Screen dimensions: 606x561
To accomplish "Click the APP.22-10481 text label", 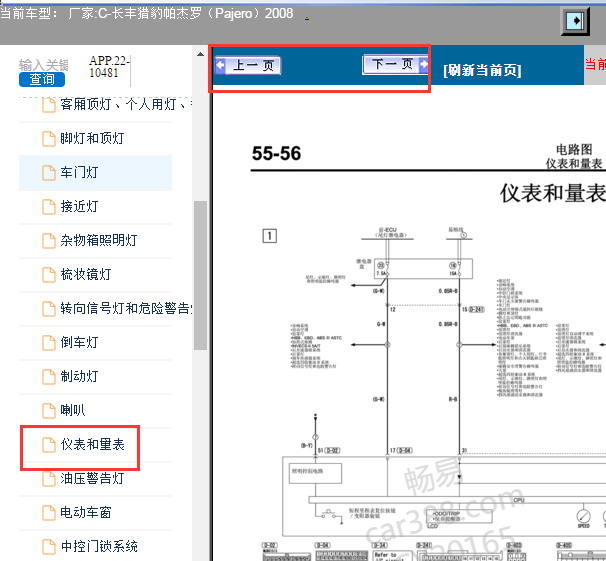I will [109, 66].
